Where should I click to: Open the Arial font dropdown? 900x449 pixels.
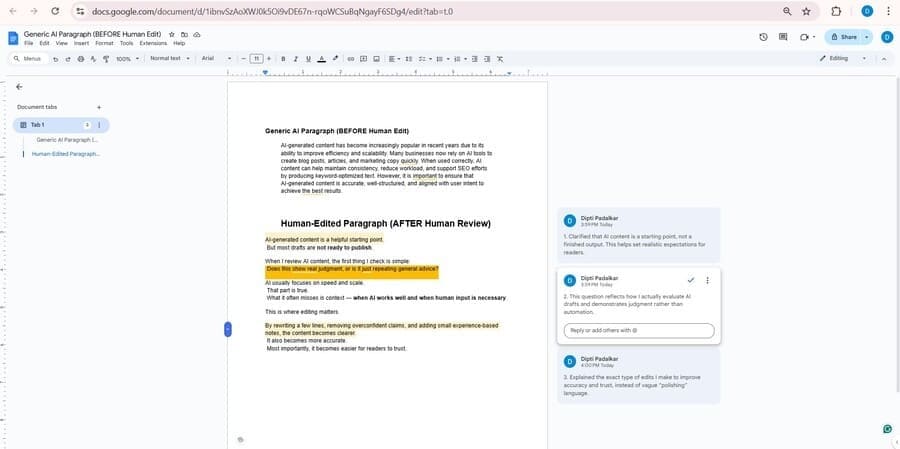(x=216, y=59)
